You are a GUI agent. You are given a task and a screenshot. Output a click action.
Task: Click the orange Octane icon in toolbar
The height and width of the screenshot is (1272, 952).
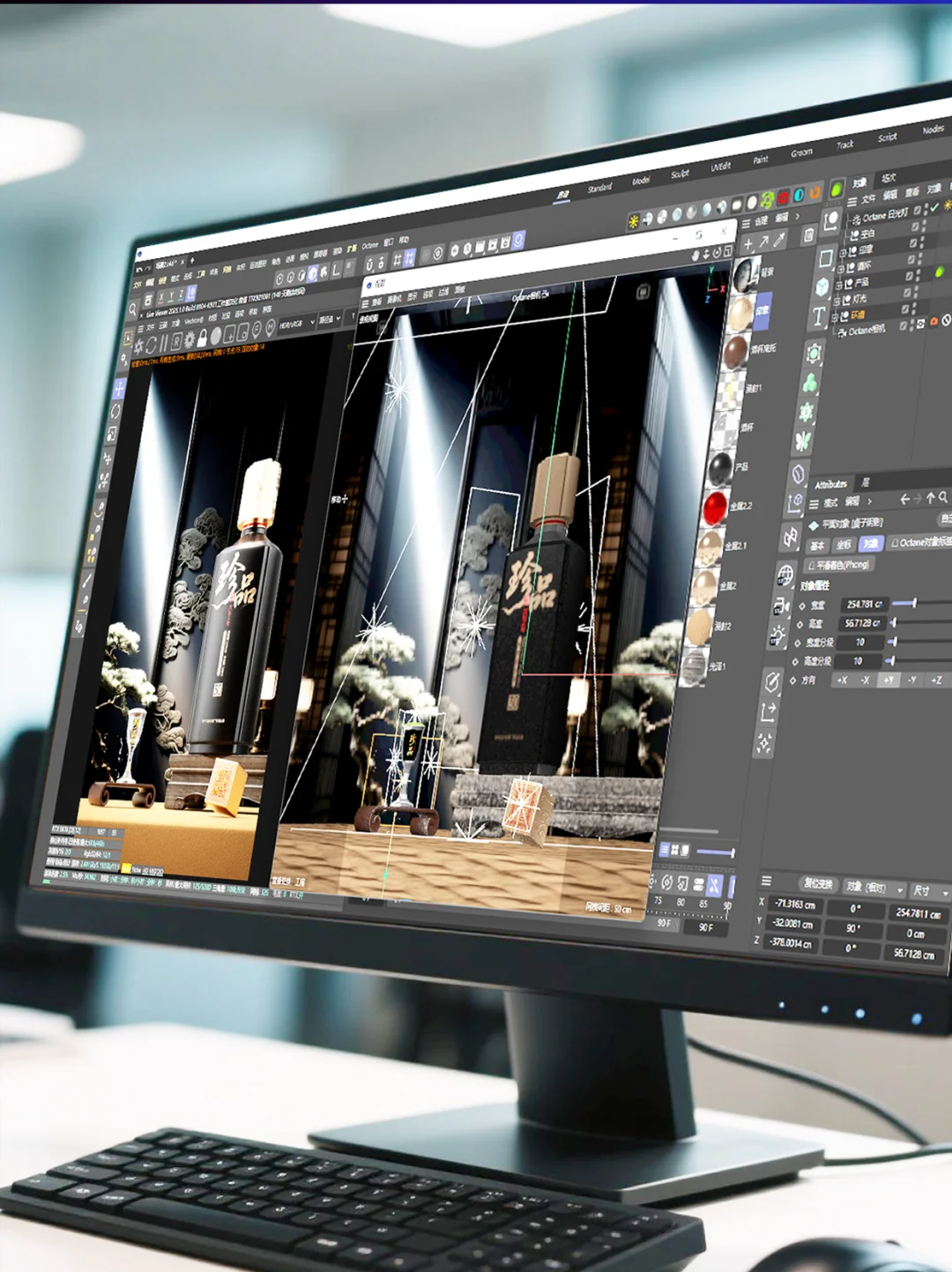pyautogui.click(x=814, y=192)
